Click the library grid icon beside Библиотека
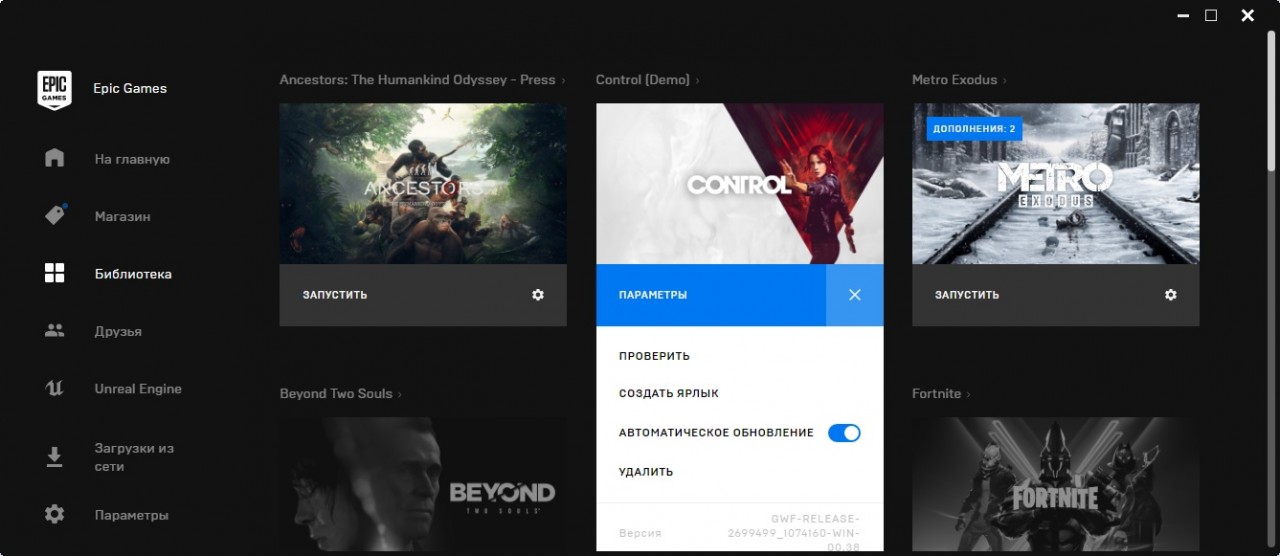The width and height of the screenshot is (1280, 556). (x=54, y=273)
